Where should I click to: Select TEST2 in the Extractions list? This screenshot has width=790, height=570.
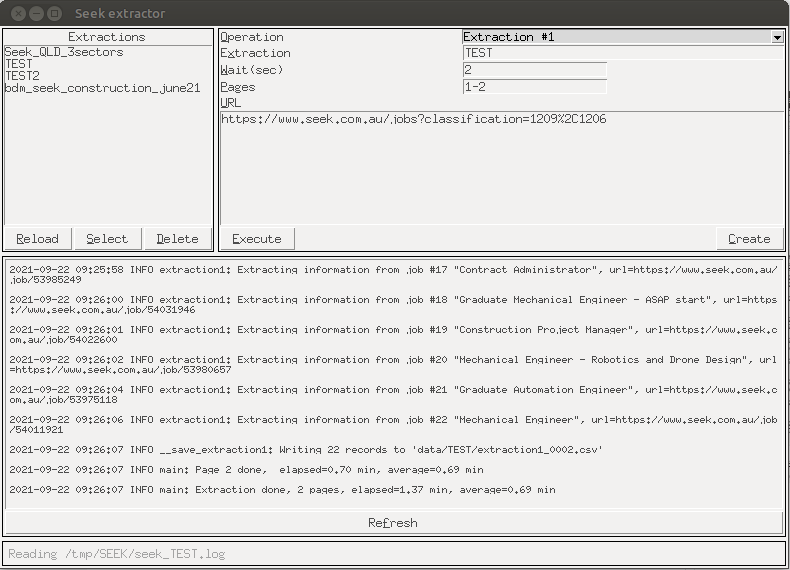coord(22,76)
